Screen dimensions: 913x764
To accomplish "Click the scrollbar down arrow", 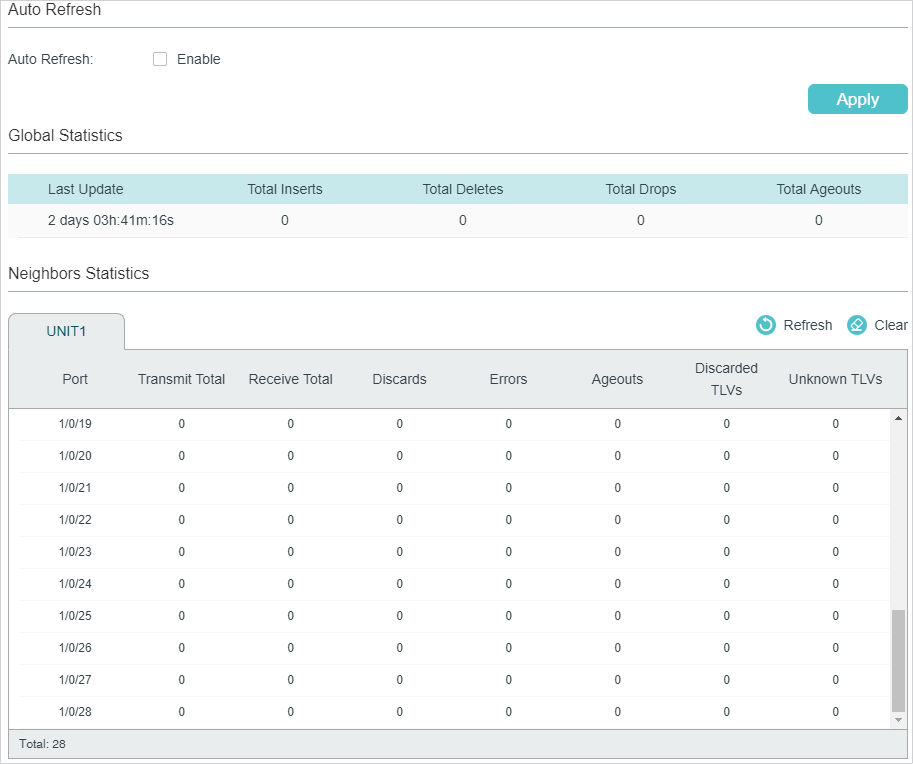I will click(897, 720).
